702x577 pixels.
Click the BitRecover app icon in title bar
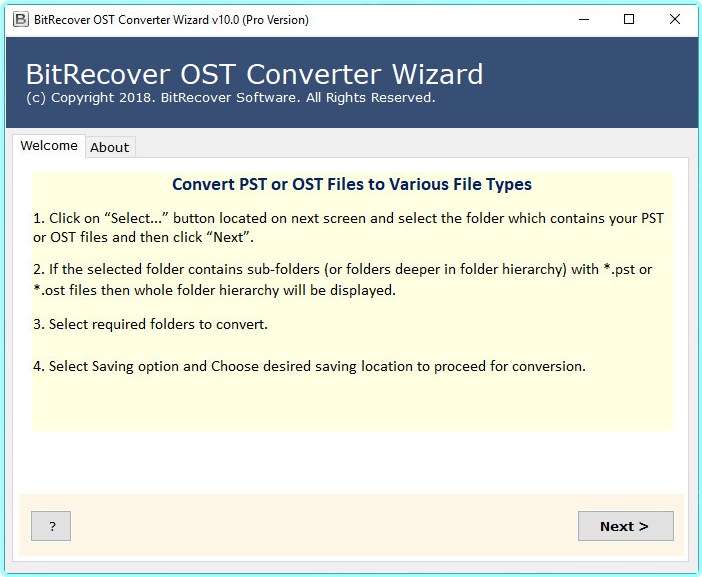tap(20, 19)
